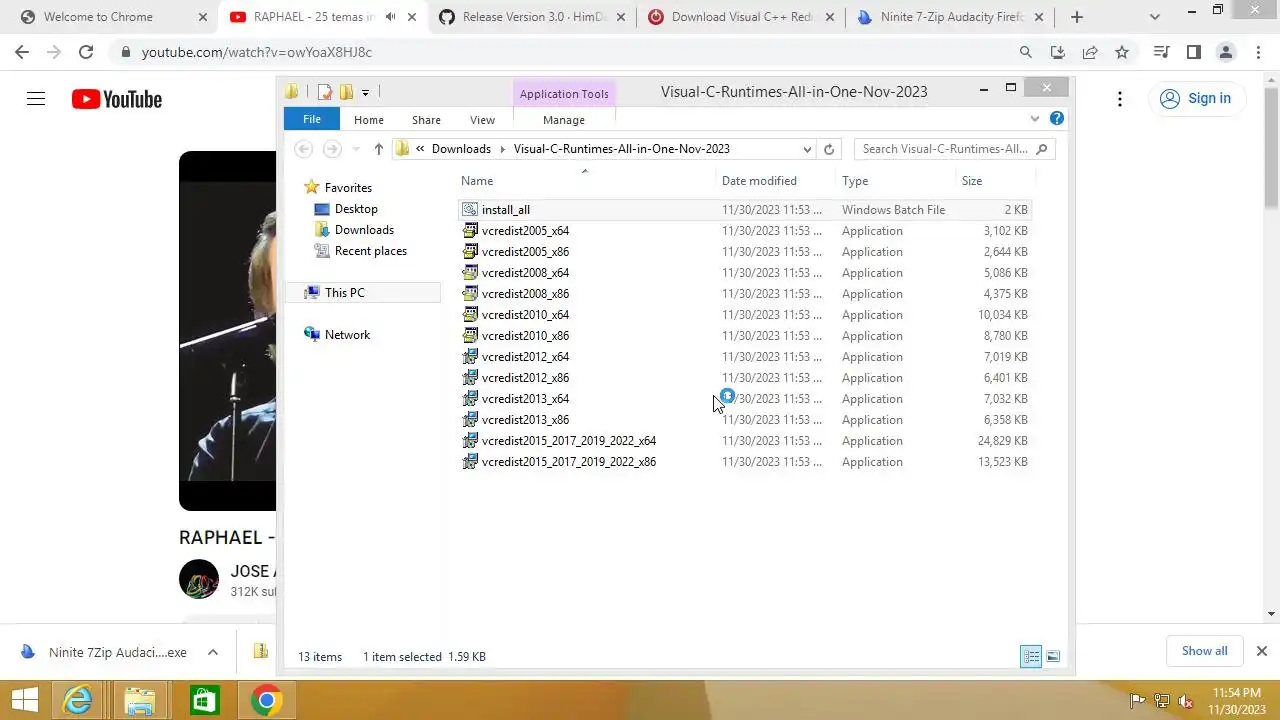1280x720 pixels.
Task: Select vcredist2005_x64 application icon
Action: click(x=470, y=231)
